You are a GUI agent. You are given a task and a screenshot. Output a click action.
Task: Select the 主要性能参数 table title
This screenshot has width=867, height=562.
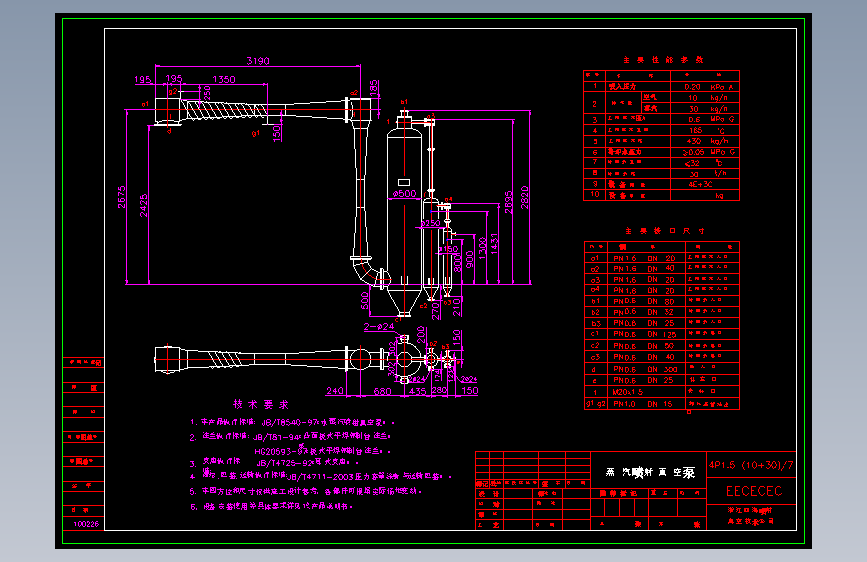point(663,60)
